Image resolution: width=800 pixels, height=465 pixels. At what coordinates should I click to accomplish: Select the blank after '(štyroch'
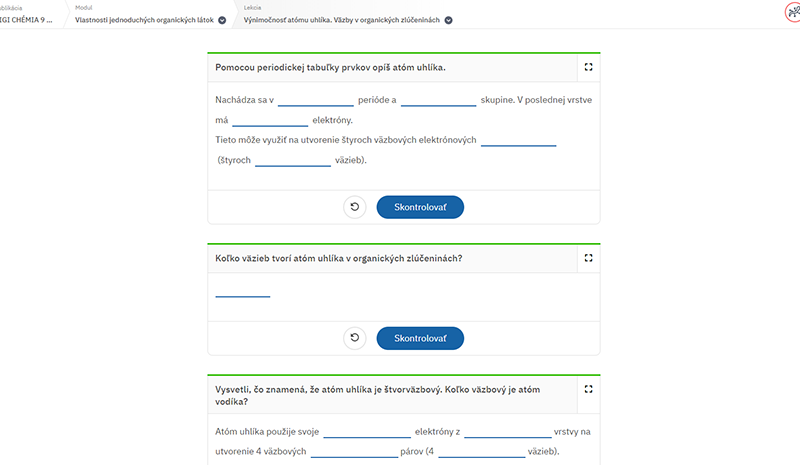[x=293, y=160]
